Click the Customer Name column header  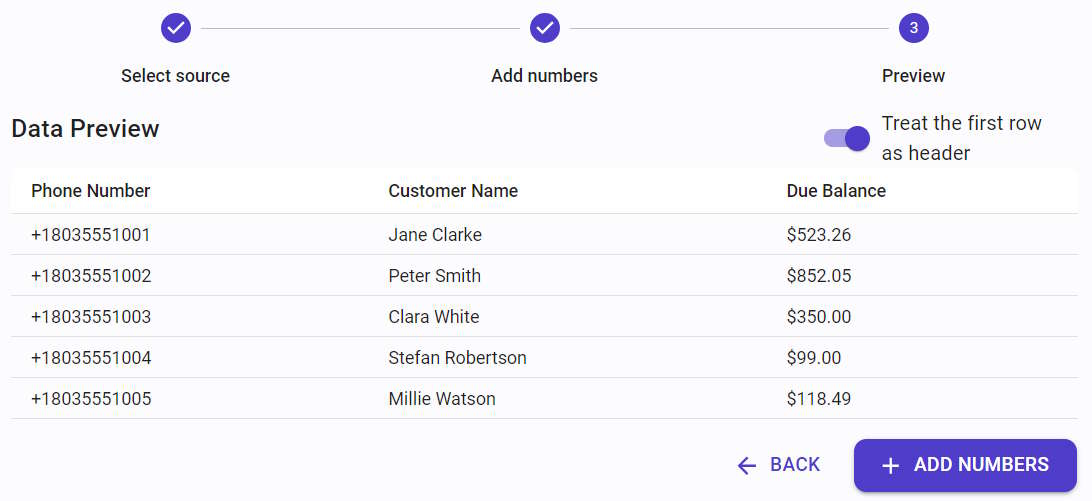(x=453, y=191)
